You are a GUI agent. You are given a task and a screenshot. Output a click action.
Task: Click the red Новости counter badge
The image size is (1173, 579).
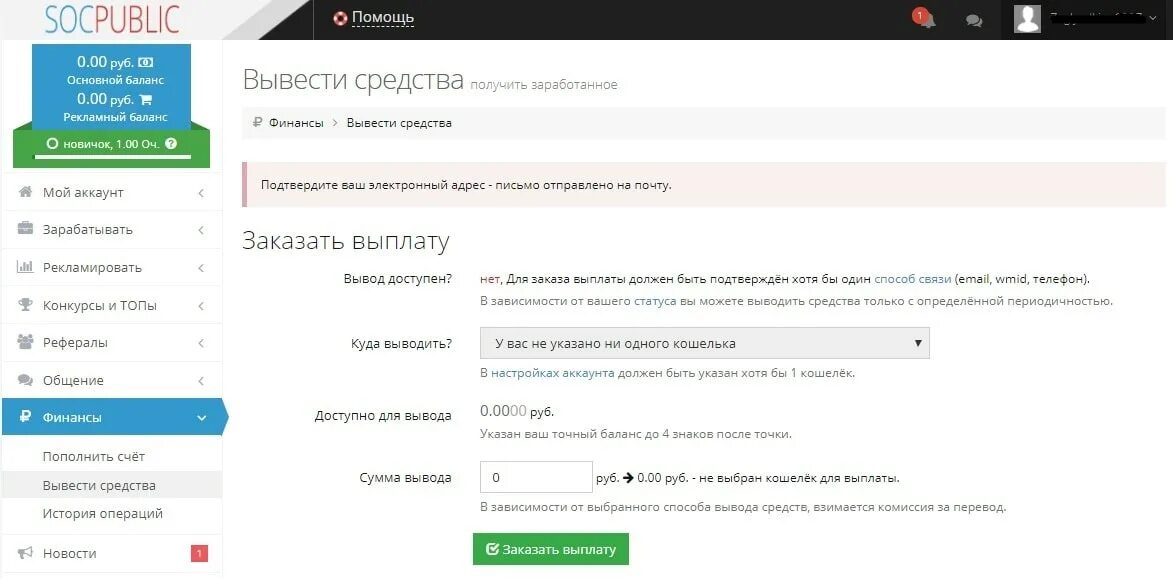click(198, 553)
